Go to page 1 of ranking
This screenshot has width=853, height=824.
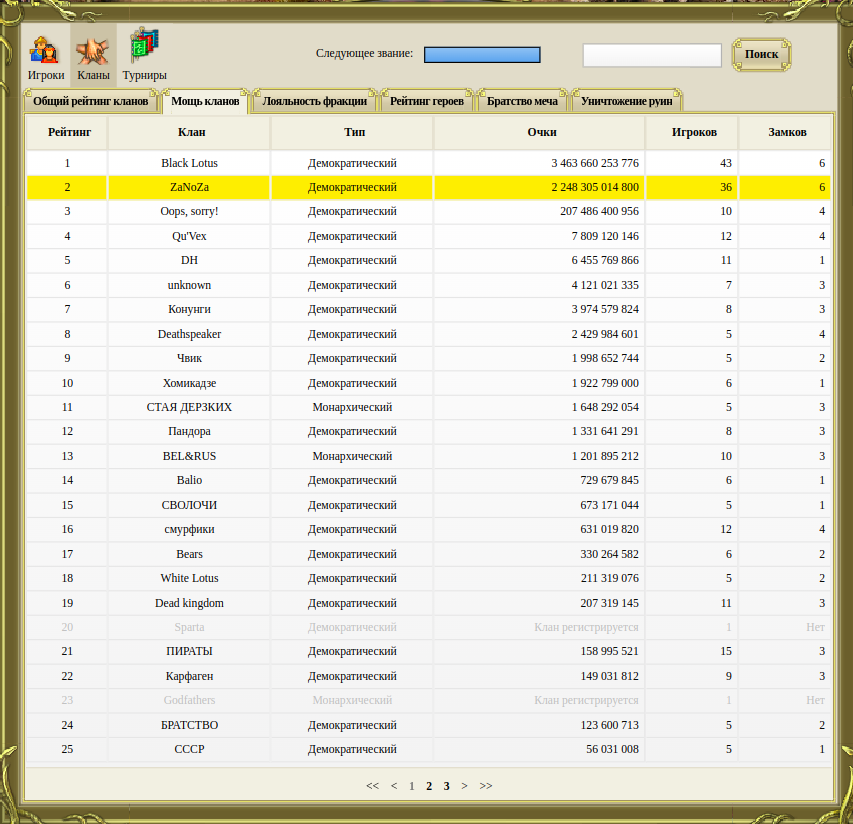(411, 786)
